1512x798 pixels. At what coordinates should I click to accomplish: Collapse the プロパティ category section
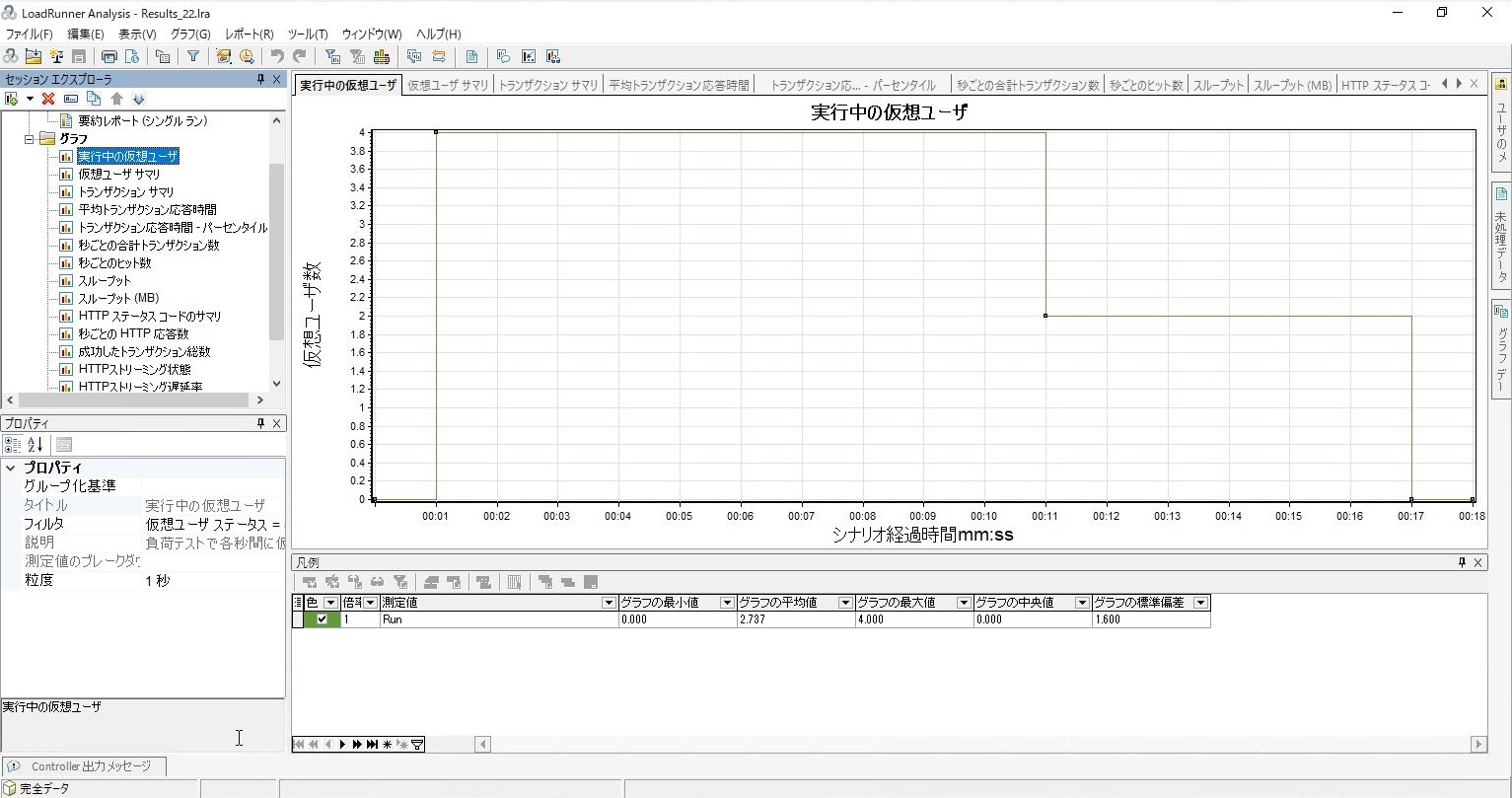(x=11, y=469)
